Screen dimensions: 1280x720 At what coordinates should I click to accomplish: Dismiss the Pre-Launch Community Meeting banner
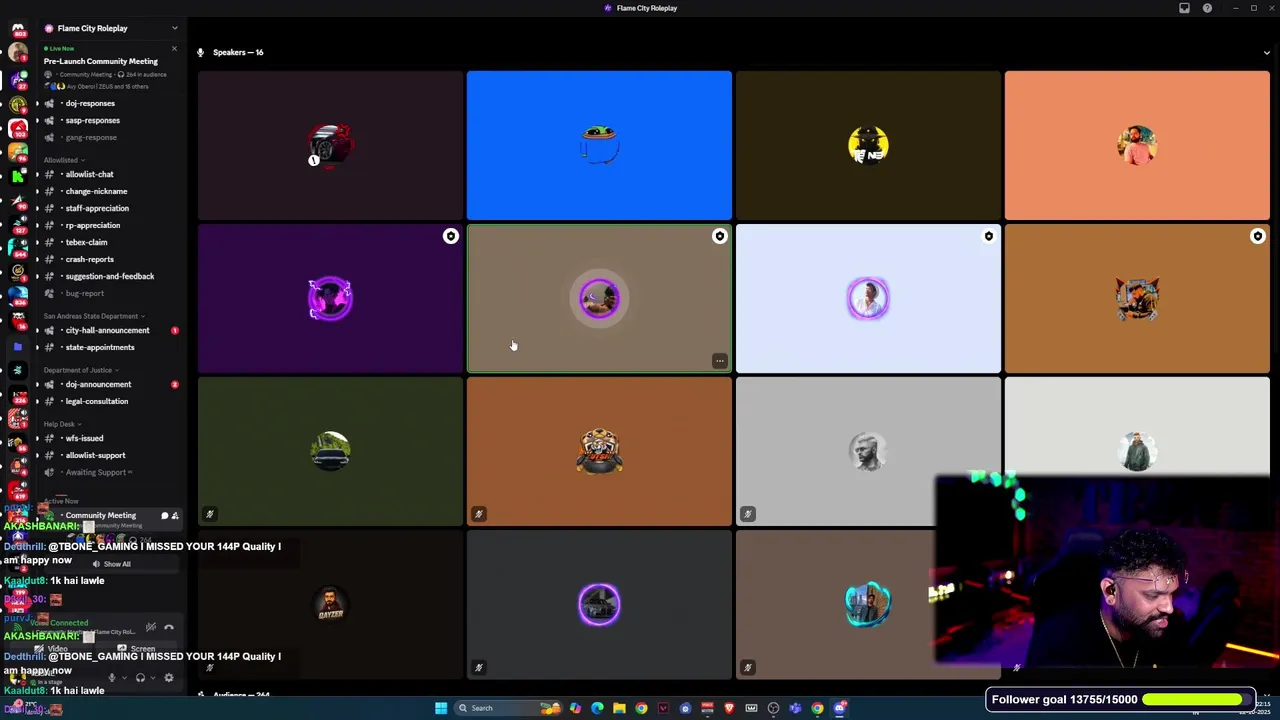click(x=174, y=48)
